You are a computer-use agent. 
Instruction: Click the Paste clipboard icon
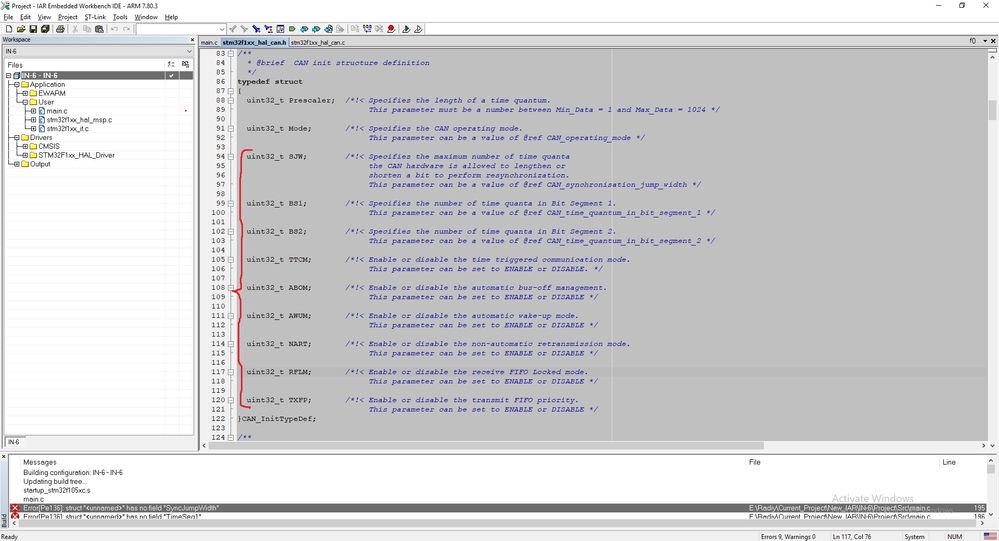tap(99, 29)
